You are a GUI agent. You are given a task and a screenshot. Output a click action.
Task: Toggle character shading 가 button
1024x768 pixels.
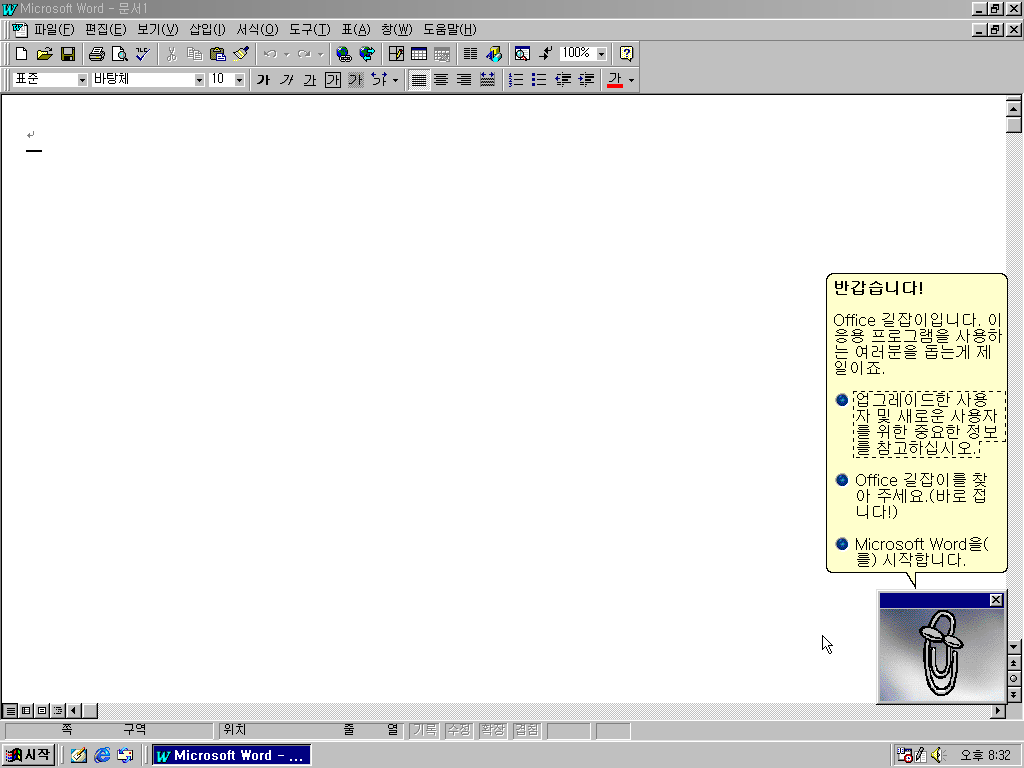click(x=355, y=80)
